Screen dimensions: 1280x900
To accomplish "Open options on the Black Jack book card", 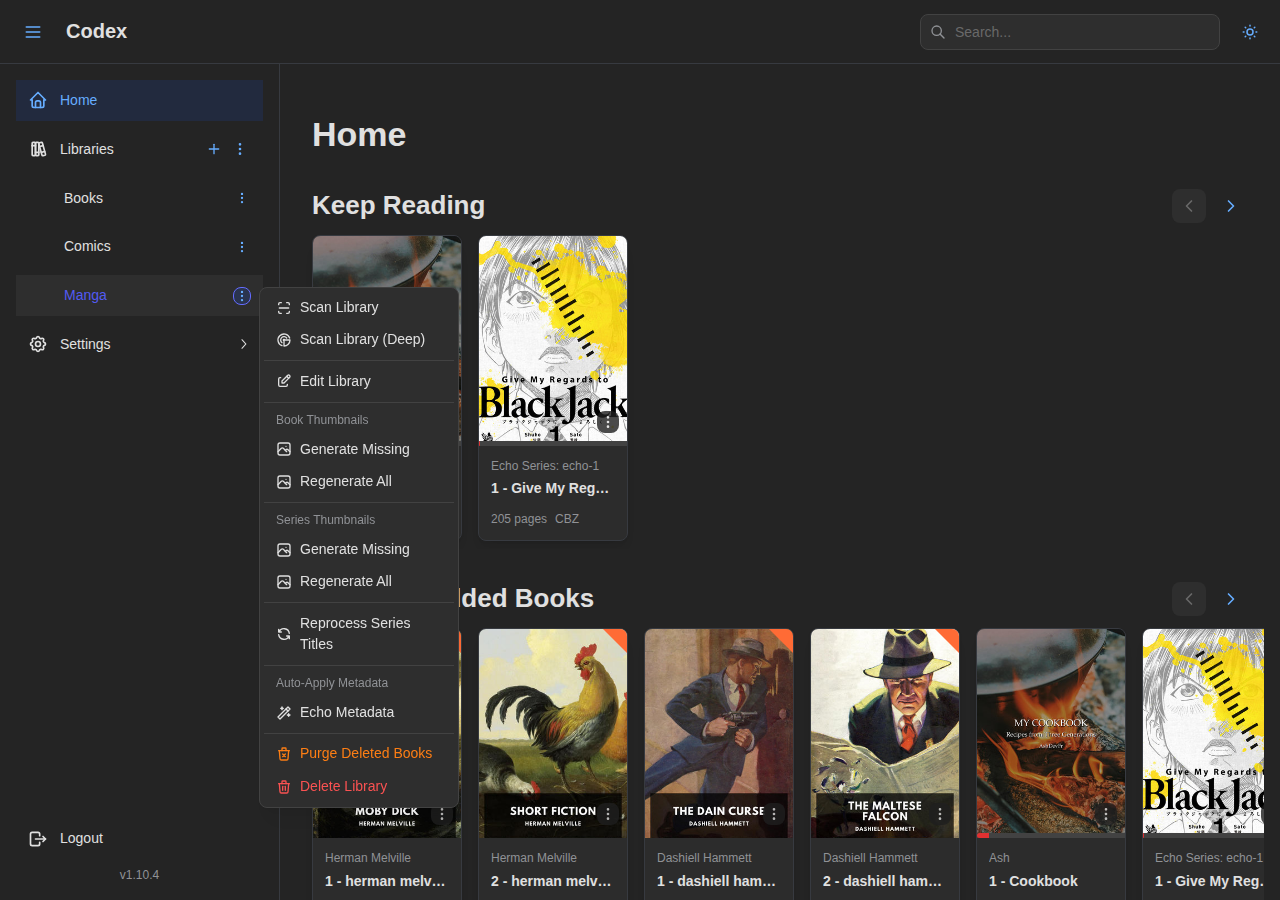I will click(x=606, y=422).
